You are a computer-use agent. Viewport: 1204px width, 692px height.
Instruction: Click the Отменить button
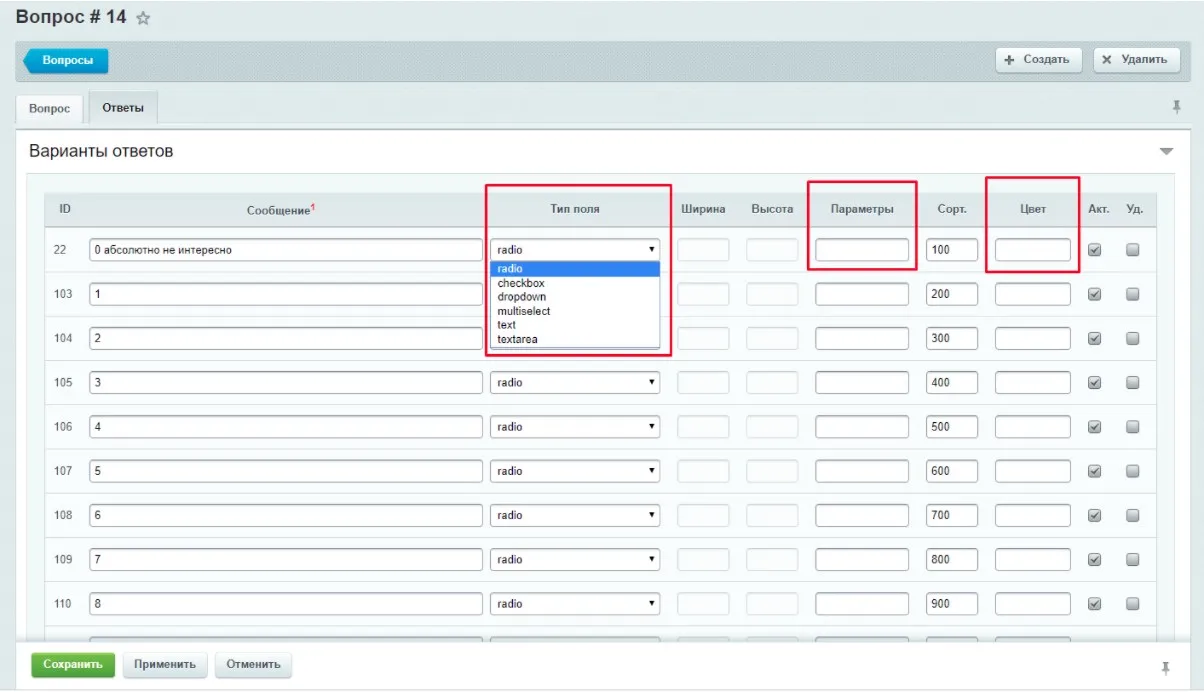click(x=253, y=665)
